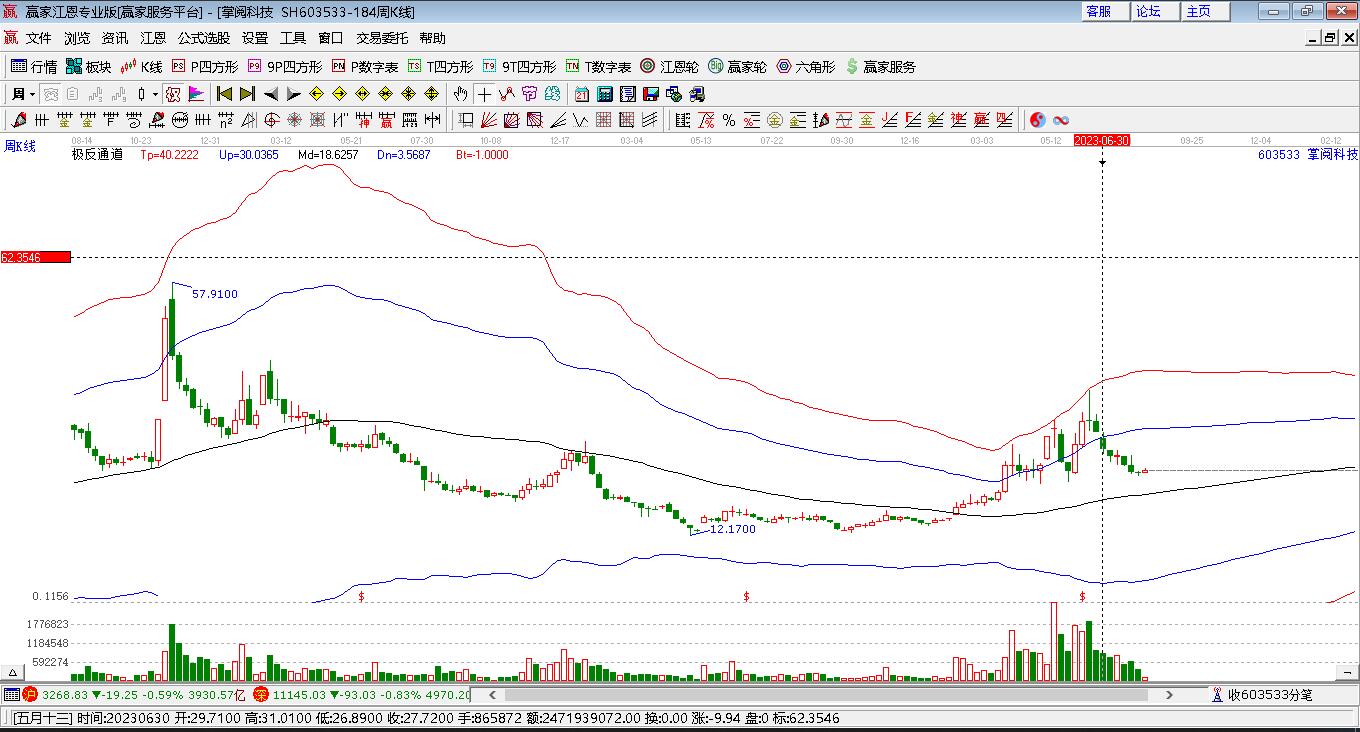This screenshot has width=1360, height=732.
Task: Select the red circle target tool
Action: tap(272, 120)
